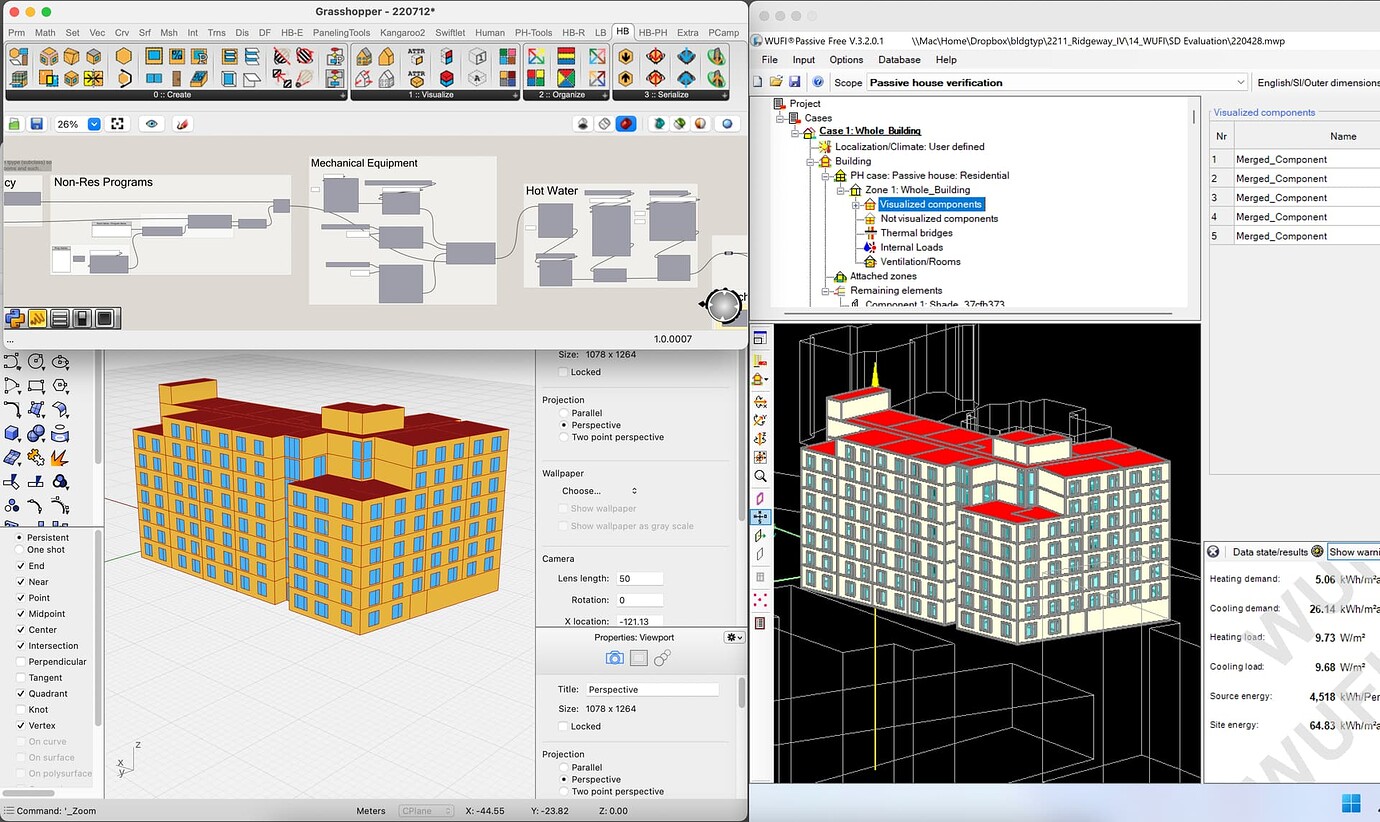Click the magnifier icon in WUFI 3D toolbar

click(x=760, y=476)
